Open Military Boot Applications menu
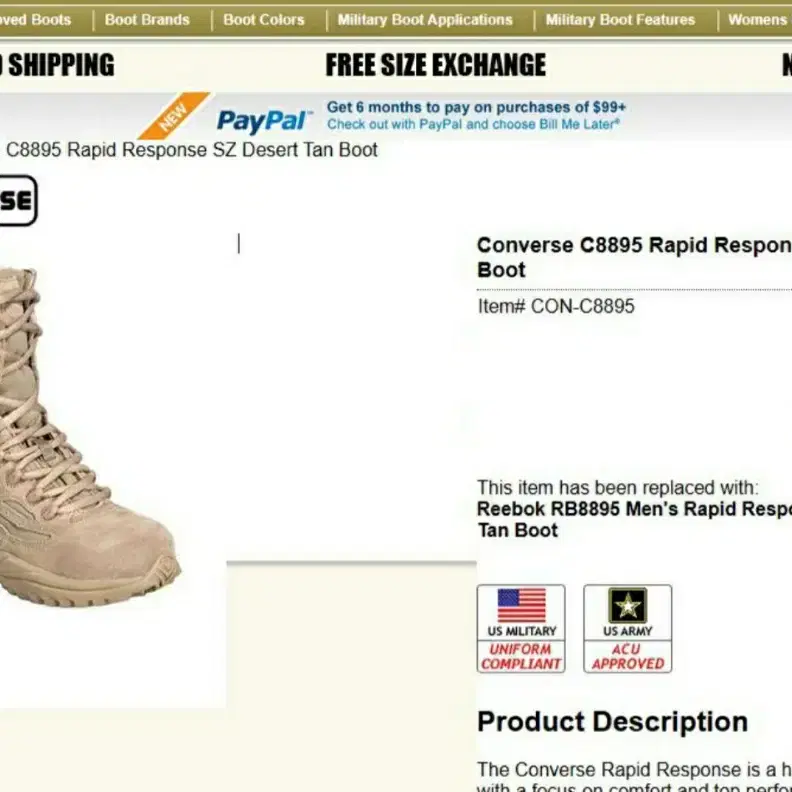The image size is (792, 792). [425, 20]
